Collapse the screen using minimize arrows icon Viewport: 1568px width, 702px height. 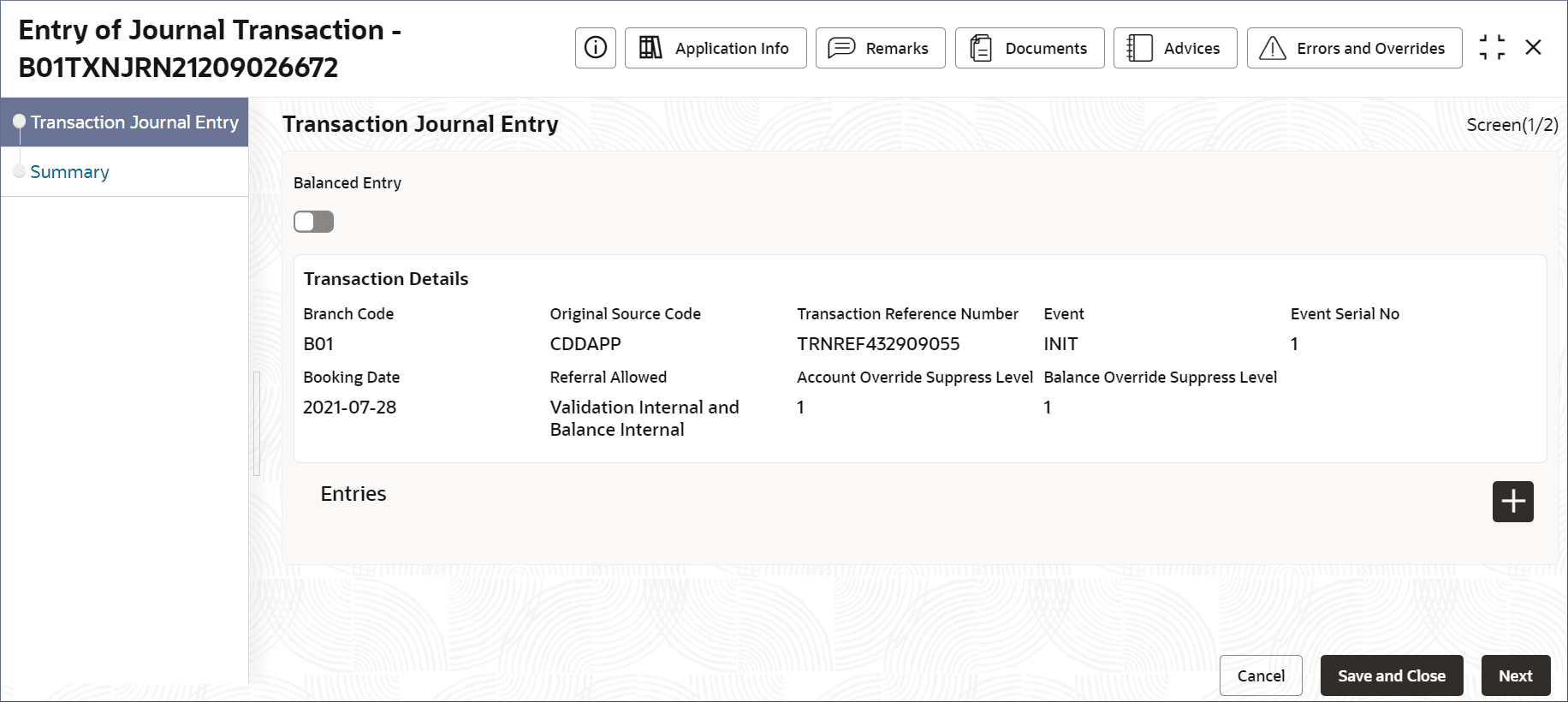point(1492,48)
